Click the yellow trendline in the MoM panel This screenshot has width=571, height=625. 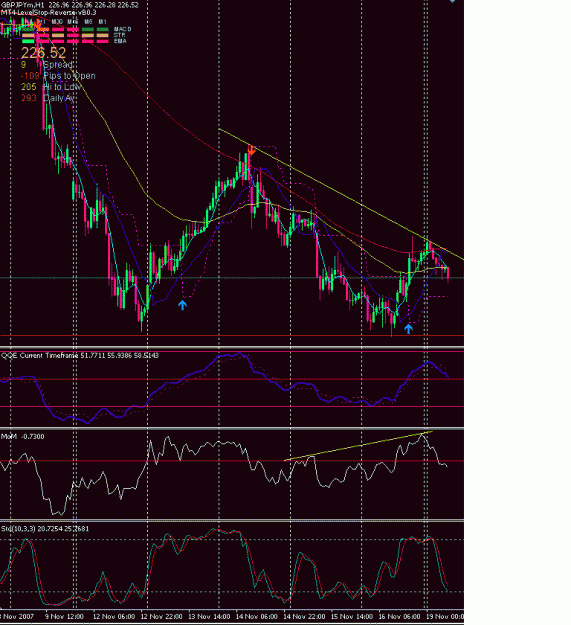358,446
